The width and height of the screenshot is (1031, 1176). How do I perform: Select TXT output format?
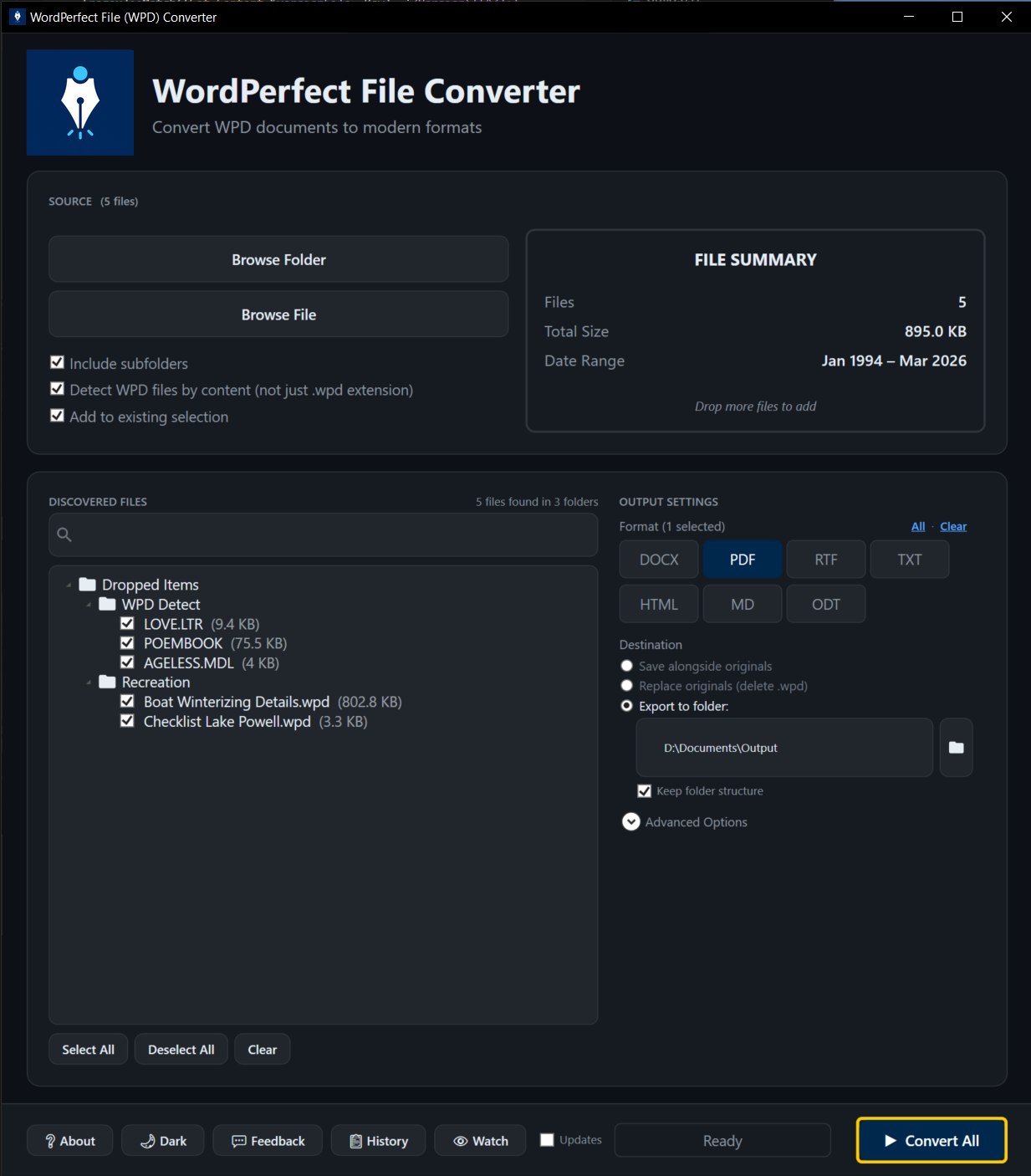910,560
